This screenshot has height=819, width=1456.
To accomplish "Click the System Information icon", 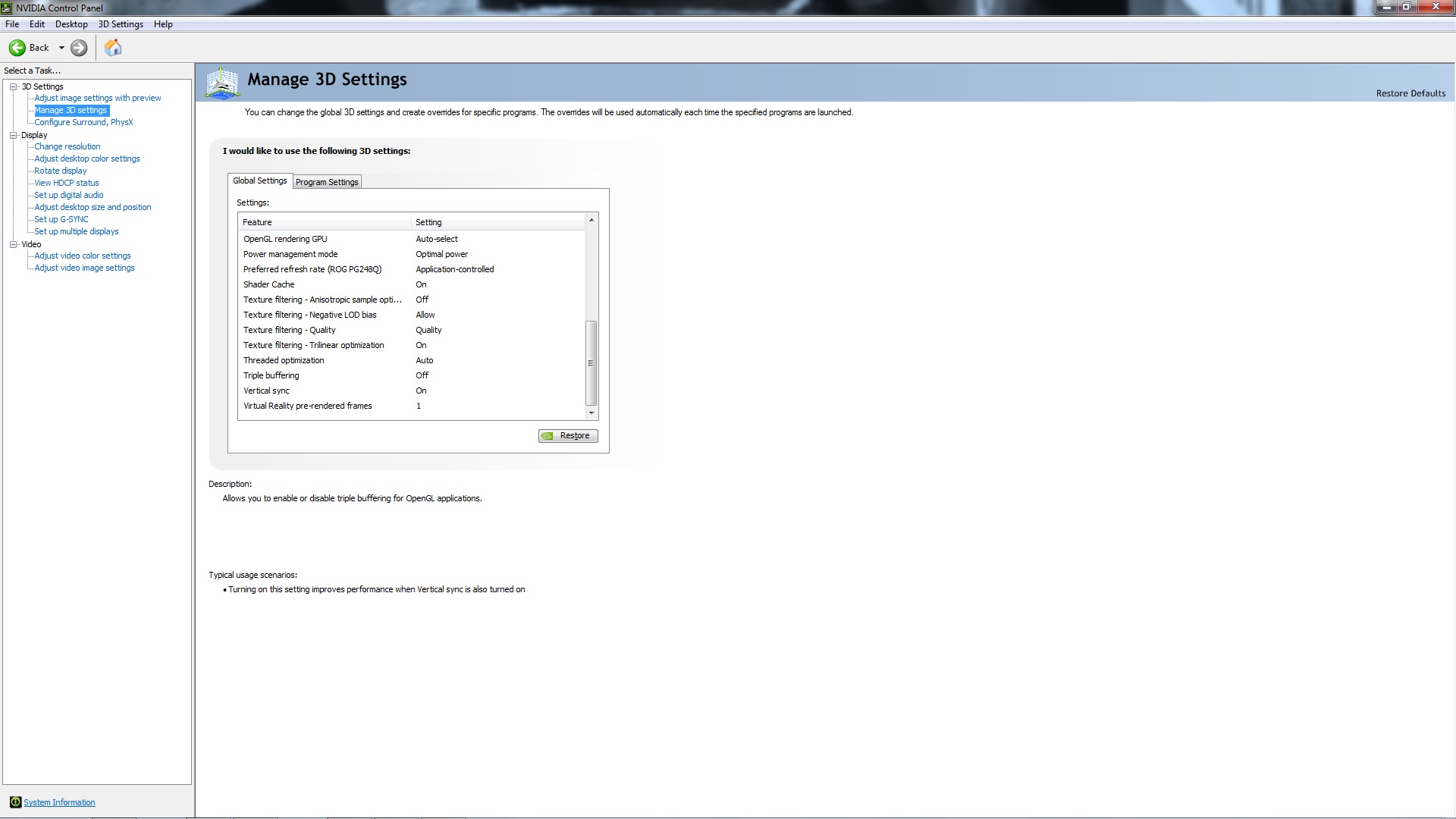I will [x=15, y=802].
